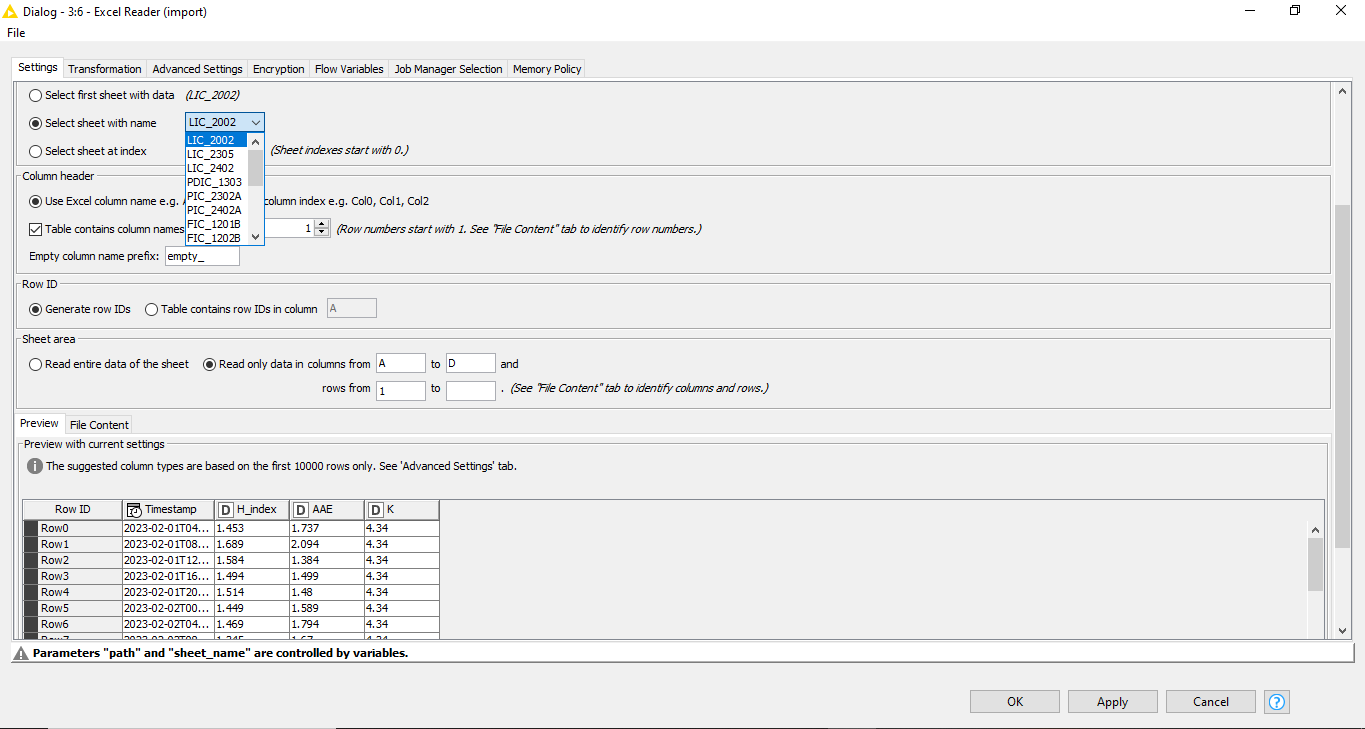Click the help question mark icon
The image size is (1365, 729).
(x=1277, y=702)
